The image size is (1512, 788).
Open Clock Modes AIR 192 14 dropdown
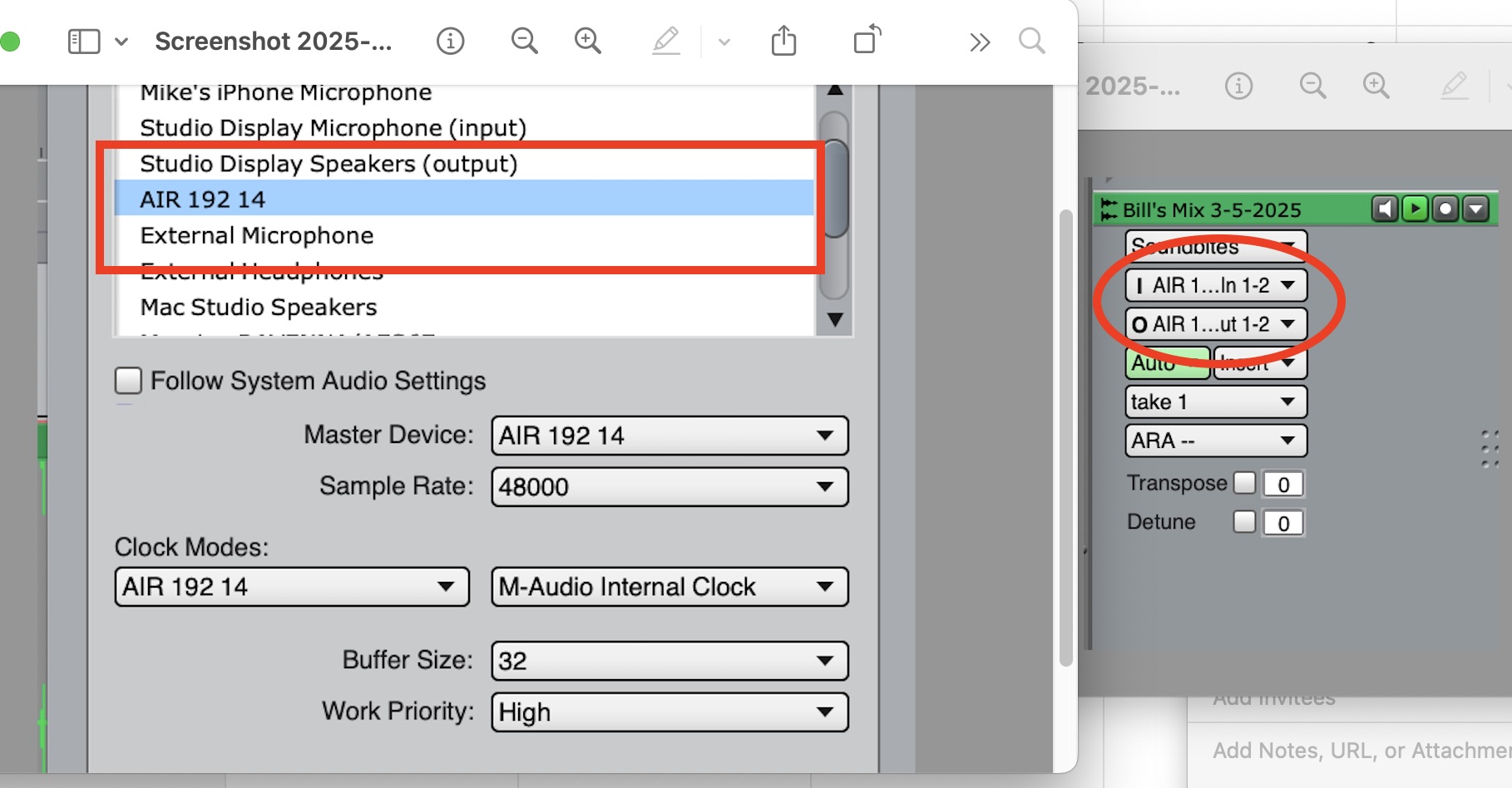tap(292, 587)
